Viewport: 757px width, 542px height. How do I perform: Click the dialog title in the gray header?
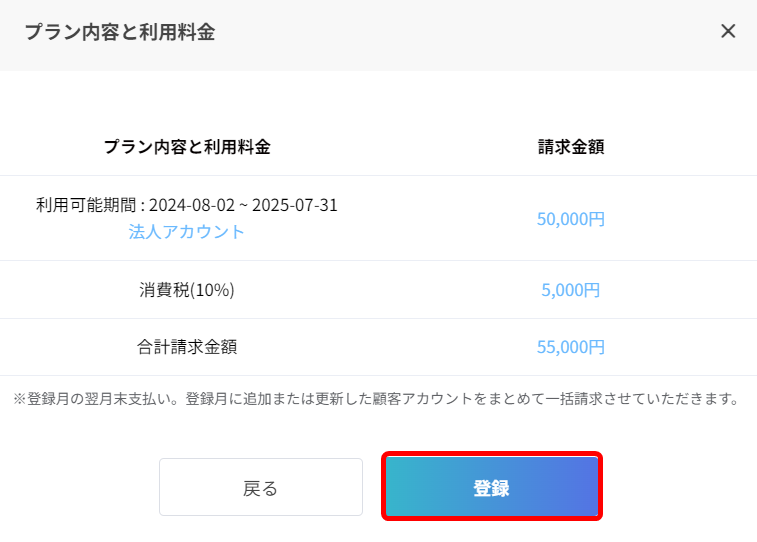click(x=120, y=32)
